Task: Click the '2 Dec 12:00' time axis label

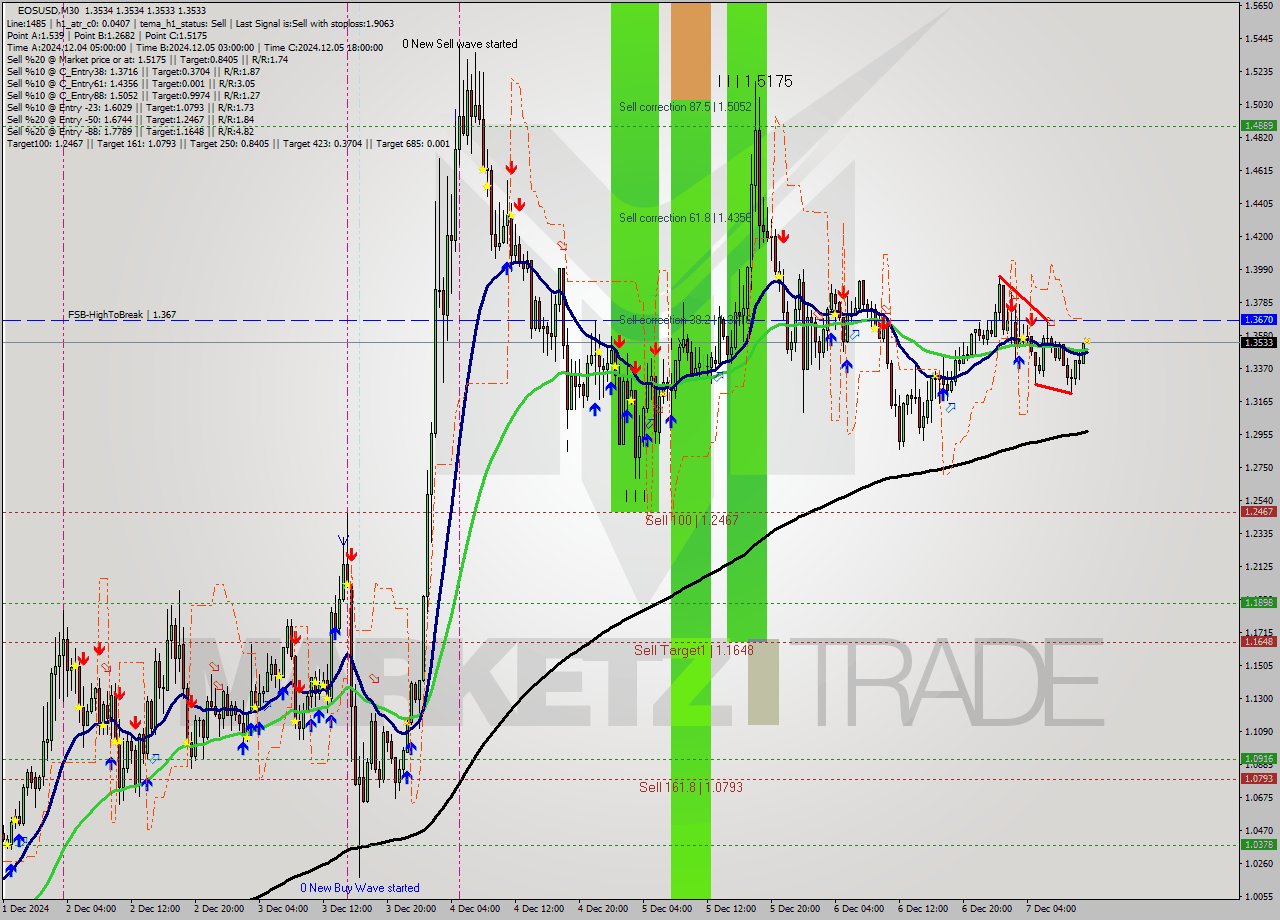Action: [x=155, y=909]
